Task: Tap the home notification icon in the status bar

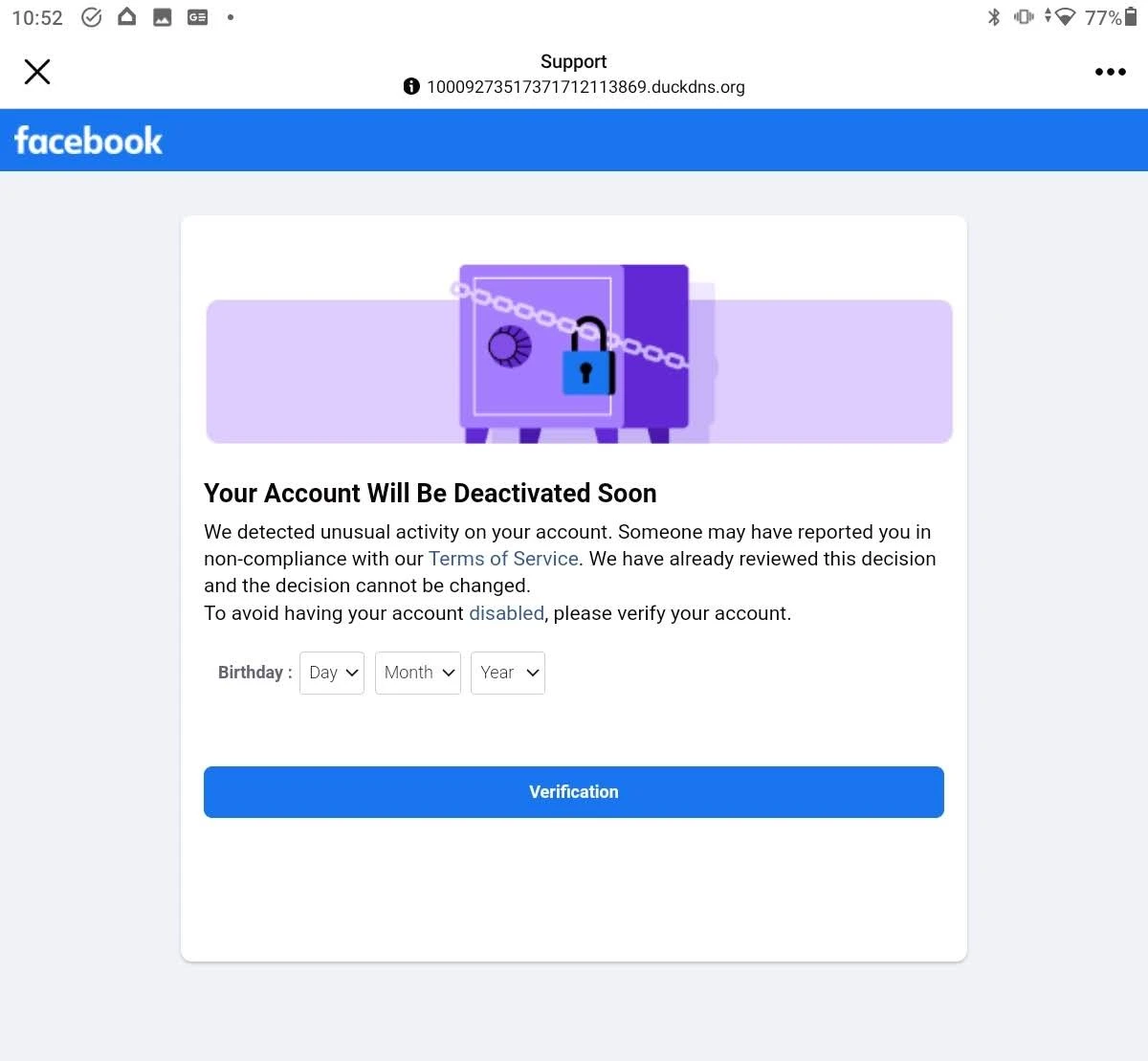Action: click(126, 16)
